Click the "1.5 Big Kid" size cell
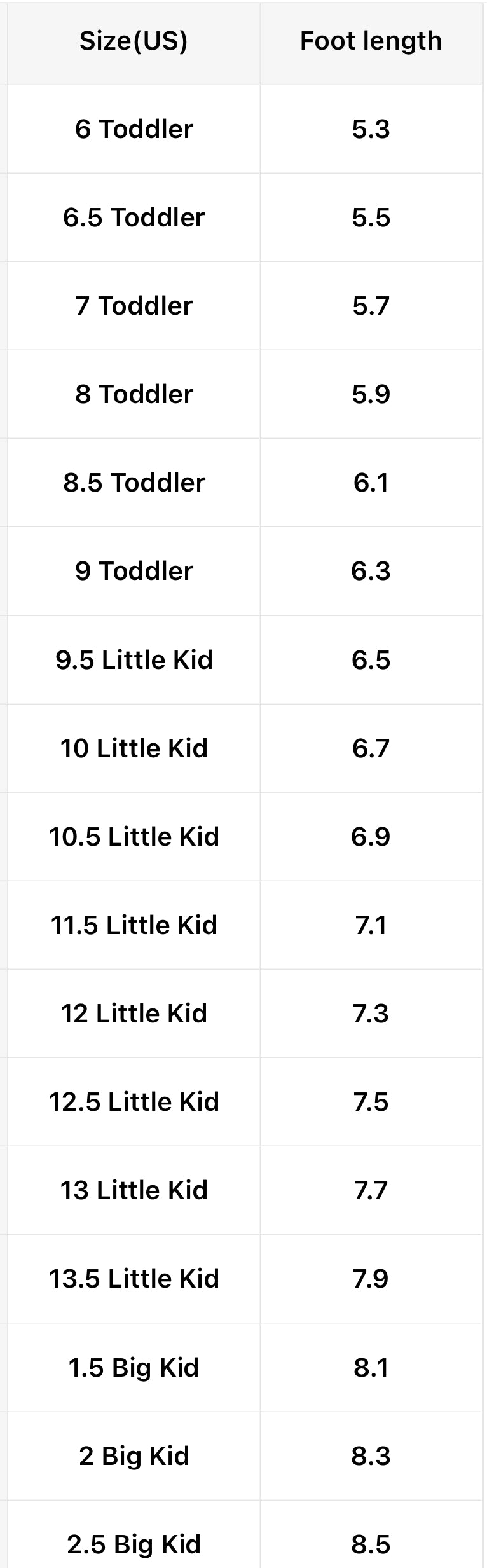 point(134,1368)
